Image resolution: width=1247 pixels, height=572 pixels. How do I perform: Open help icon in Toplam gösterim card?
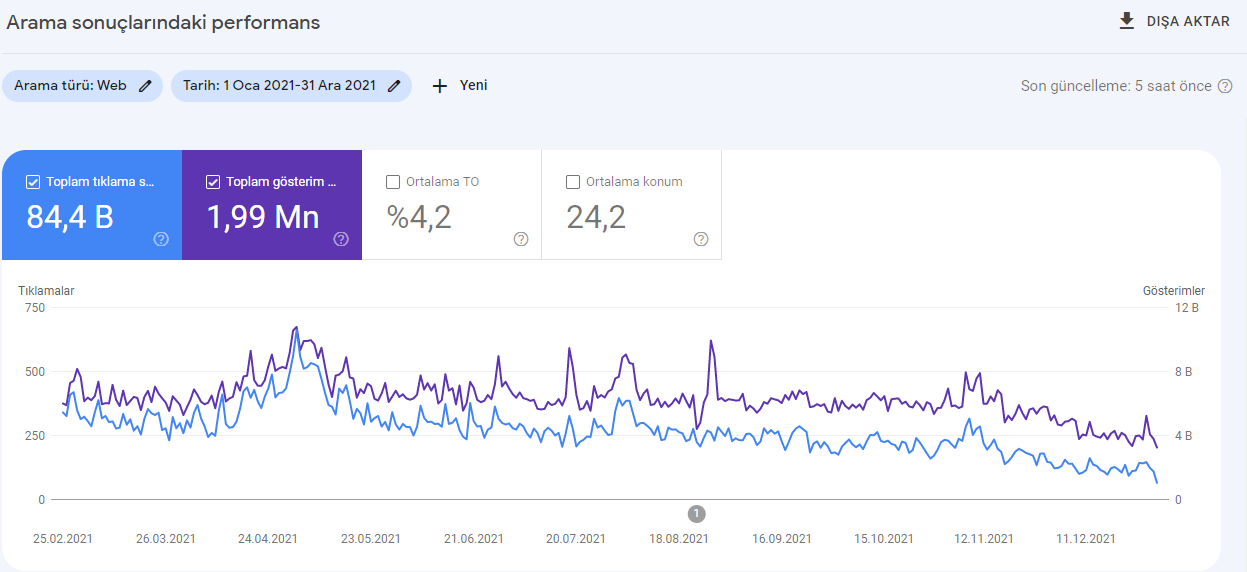341,239
